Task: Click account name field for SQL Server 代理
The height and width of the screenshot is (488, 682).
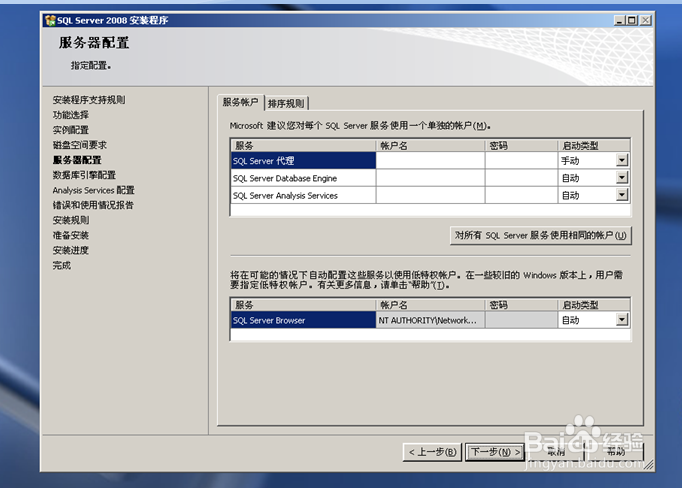Action: pos(430,160)
